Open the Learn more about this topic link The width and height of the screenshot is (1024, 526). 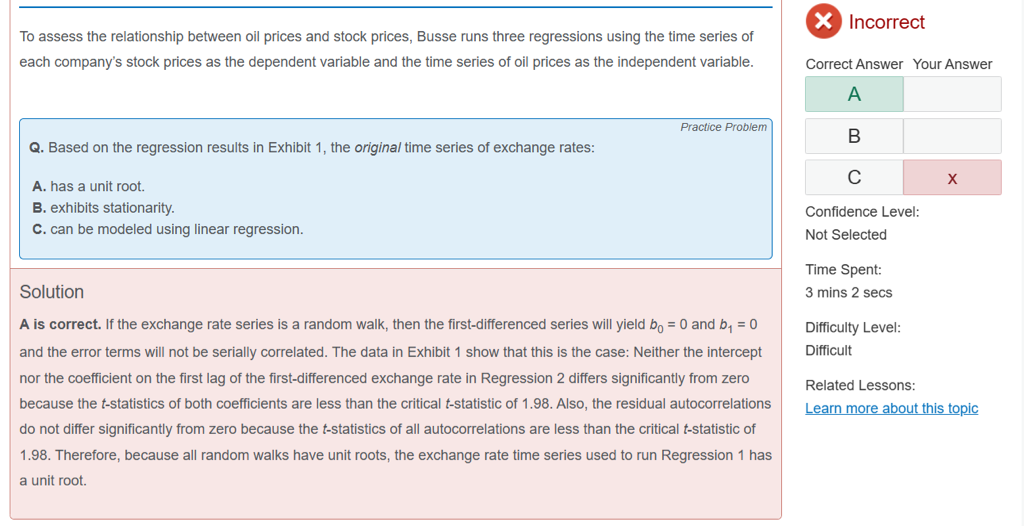(891, 408)
